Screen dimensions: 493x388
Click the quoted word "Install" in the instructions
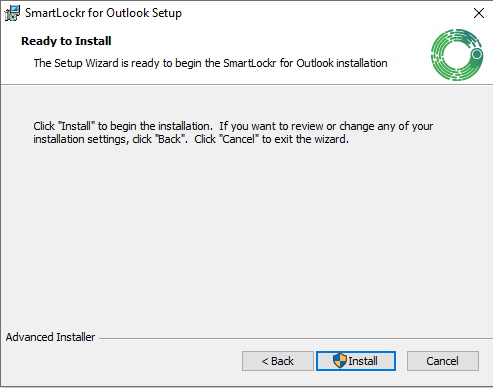pos(76,126)
